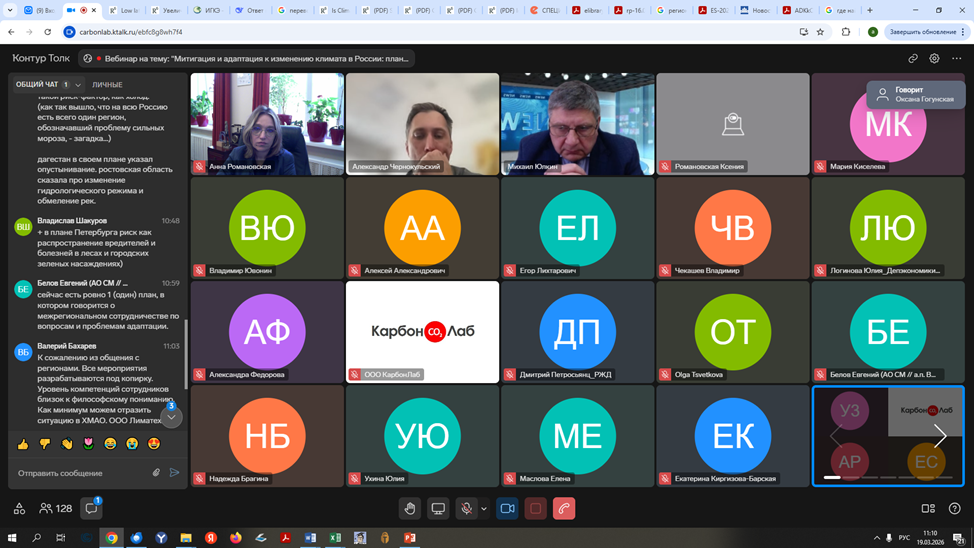Viewport: 974px width, 548px height.
Task: Toggle the camera on or off
Action: [x=507, y=509]
